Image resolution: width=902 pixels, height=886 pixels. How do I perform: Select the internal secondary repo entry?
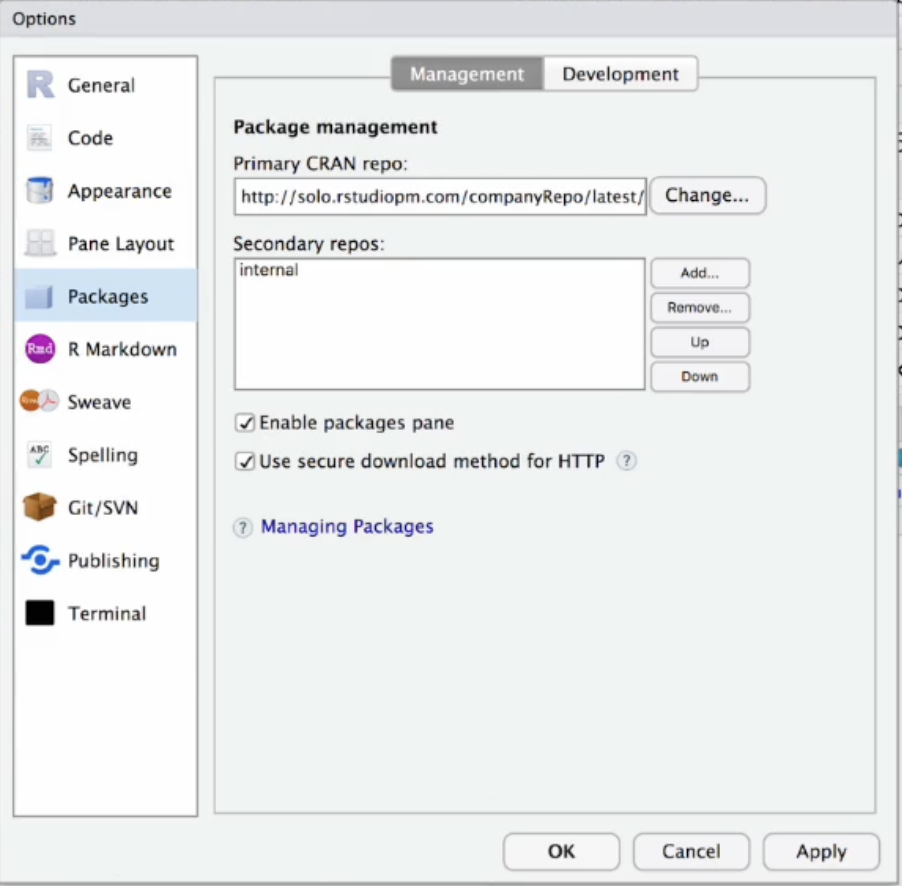(x=269, y=270)
